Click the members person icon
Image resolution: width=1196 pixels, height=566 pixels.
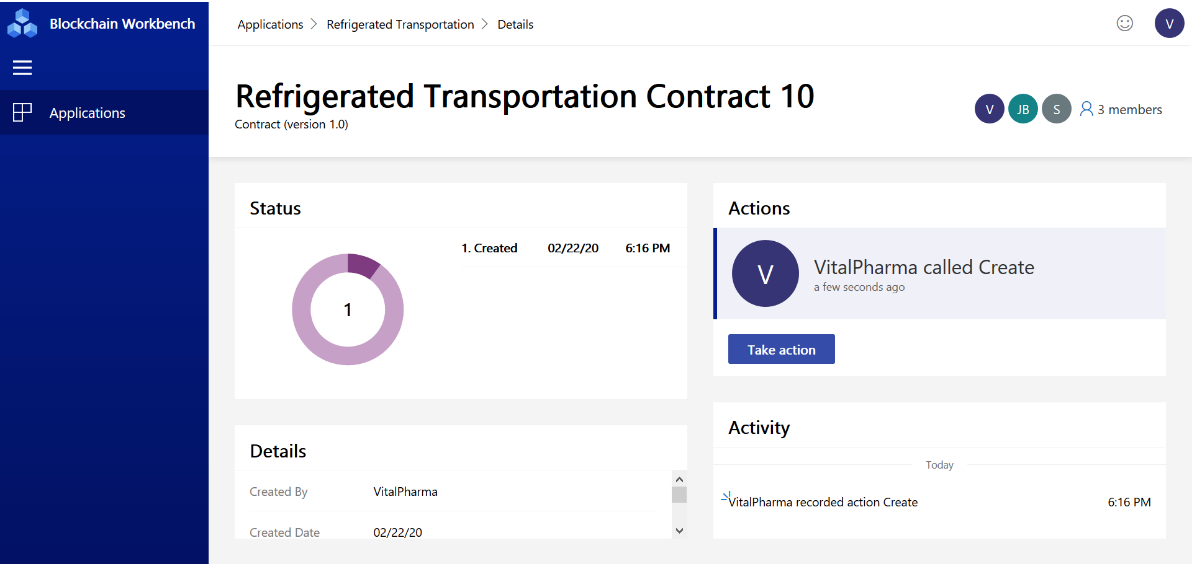pos(1086,109)
